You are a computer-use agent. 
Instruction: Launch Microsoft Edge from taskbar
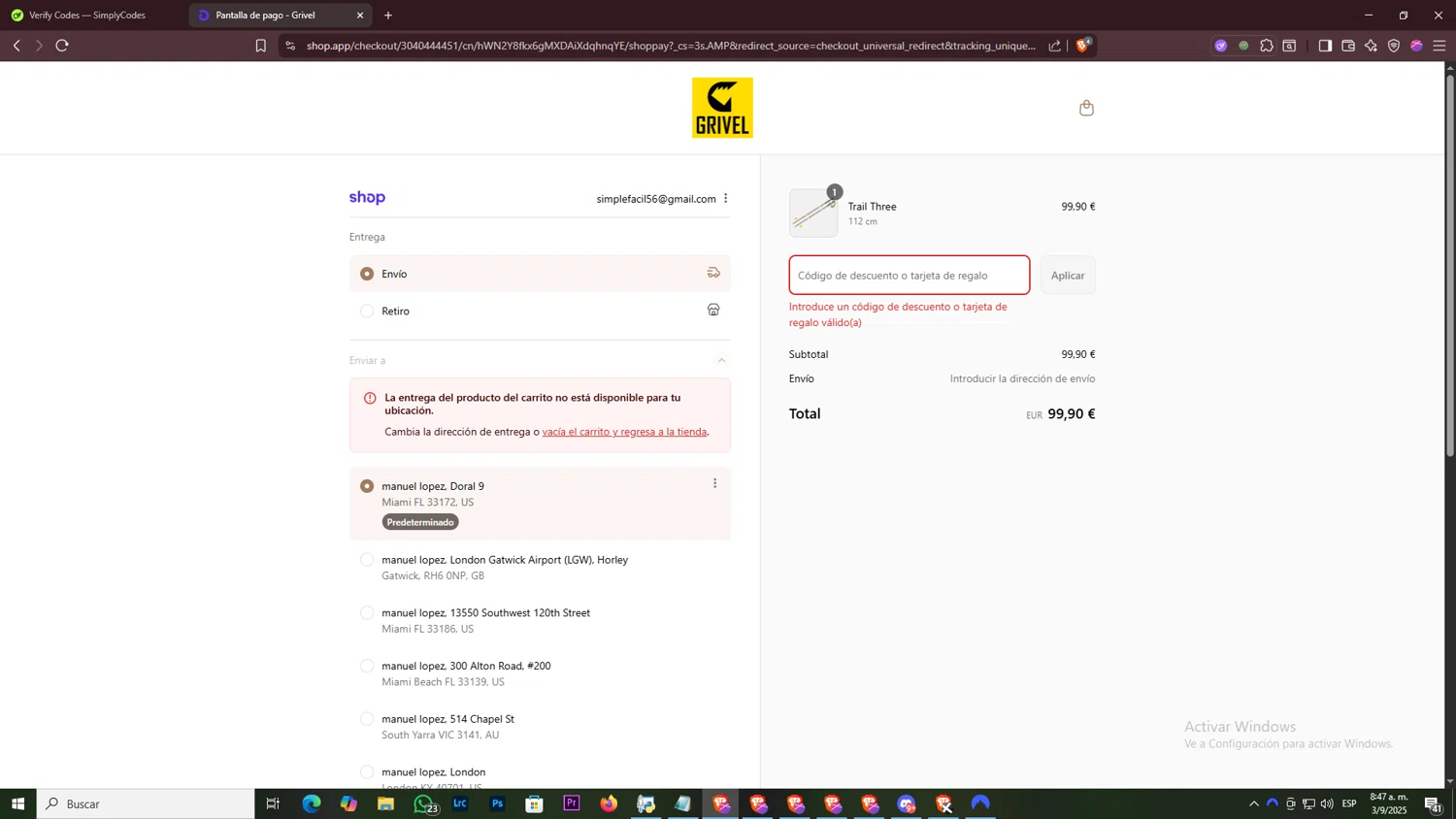pyautogui.click(x=311, y=803)
